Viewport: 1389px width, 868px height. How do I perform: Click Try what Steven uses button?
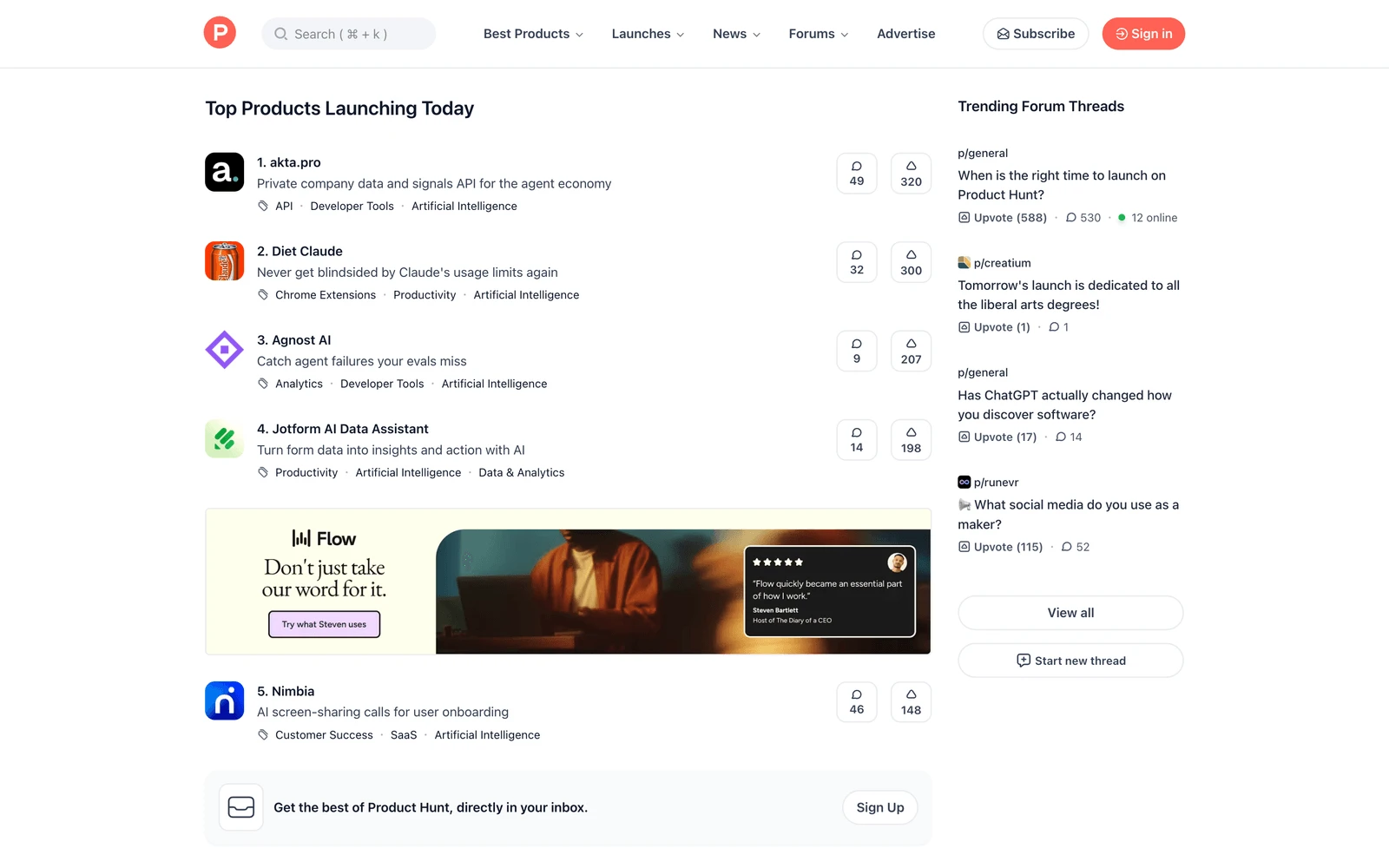tap(324, 624)
